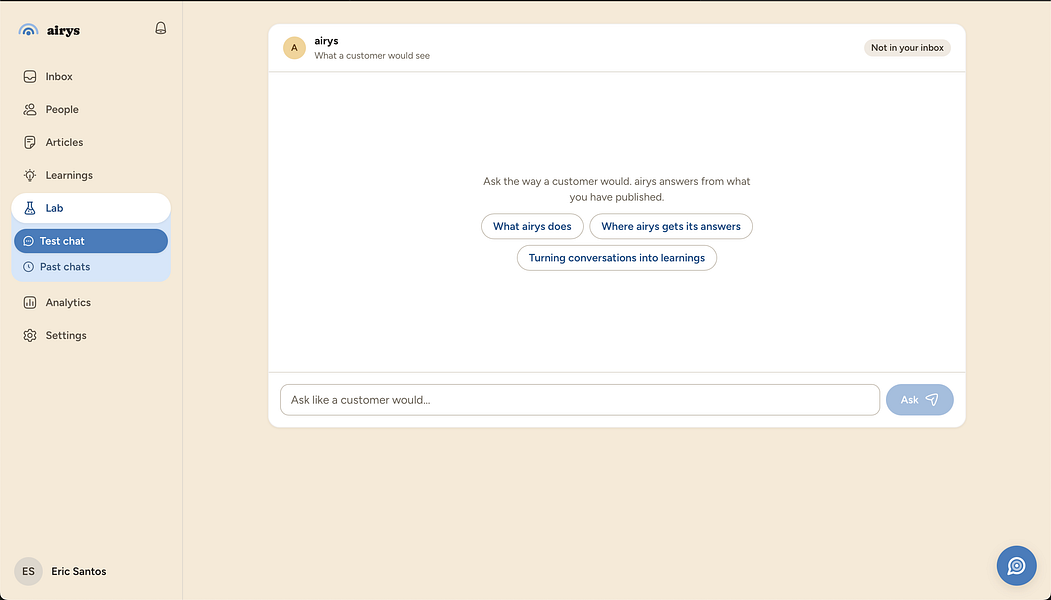1051x600 pixels.
Task: Open notifications bell icon
Action: [x=160, y=28]
